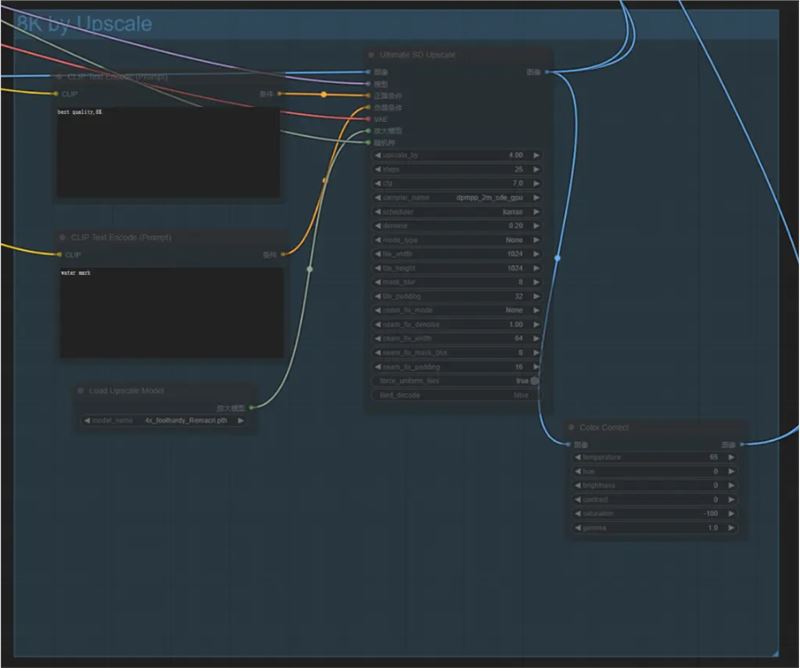Click the Load Upscale Model node title
Viewport: 800px width, 668px height.
click(x=127, y=390)
